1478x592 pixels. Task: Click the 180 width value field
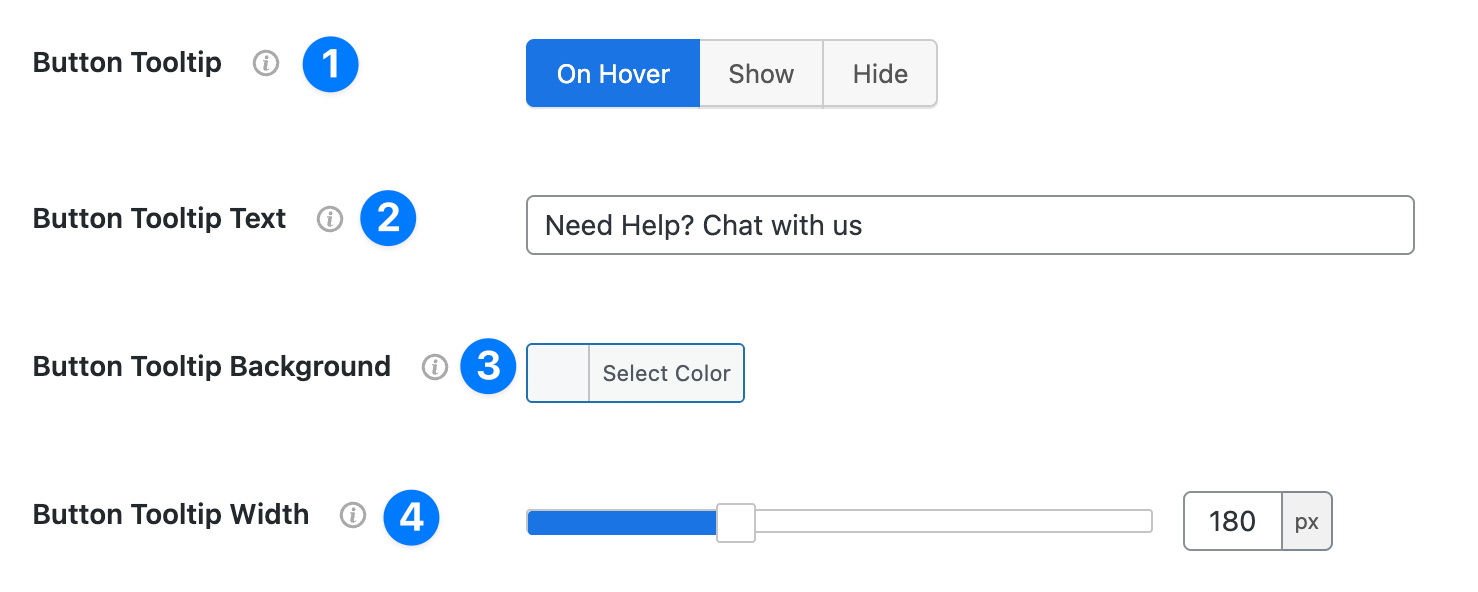[x=1232, y=521]
